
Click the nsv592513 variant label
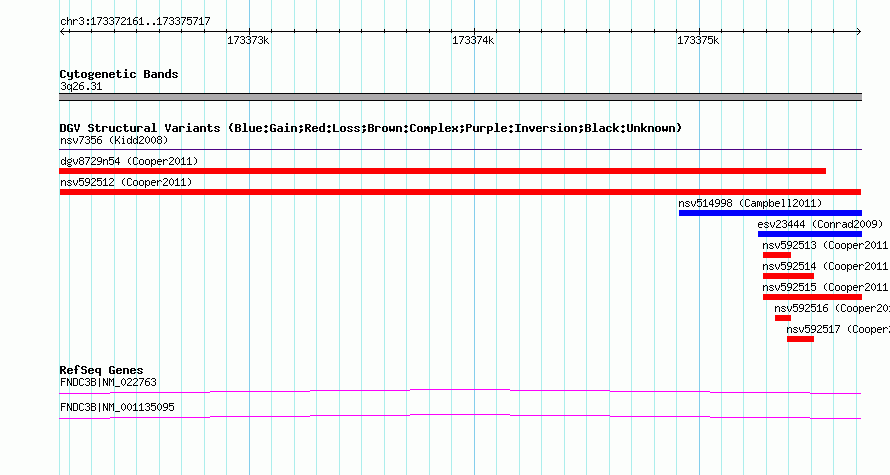(825, 245)
